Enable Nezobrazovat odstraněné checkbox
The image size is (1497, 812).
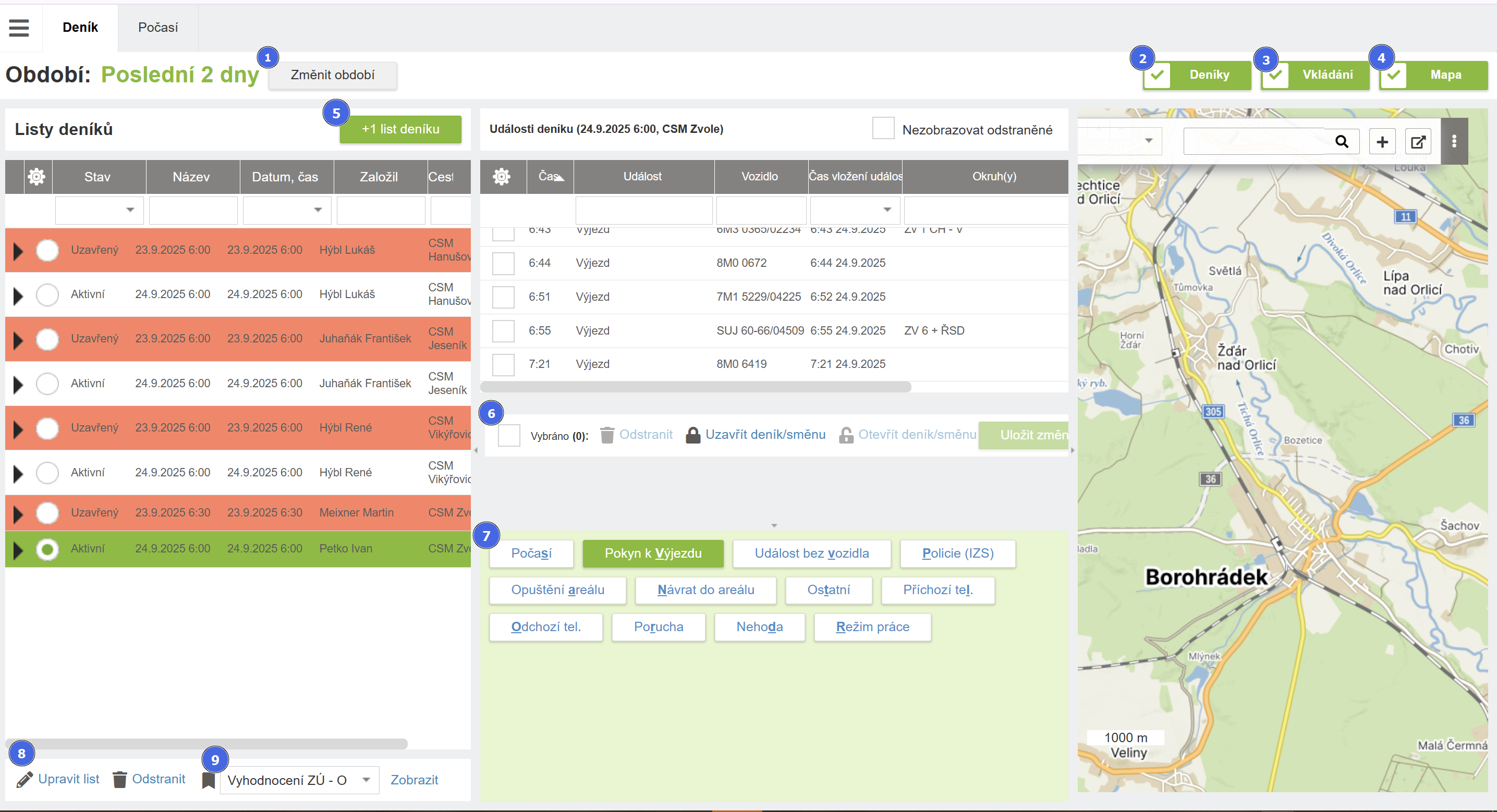pos(883,128)
